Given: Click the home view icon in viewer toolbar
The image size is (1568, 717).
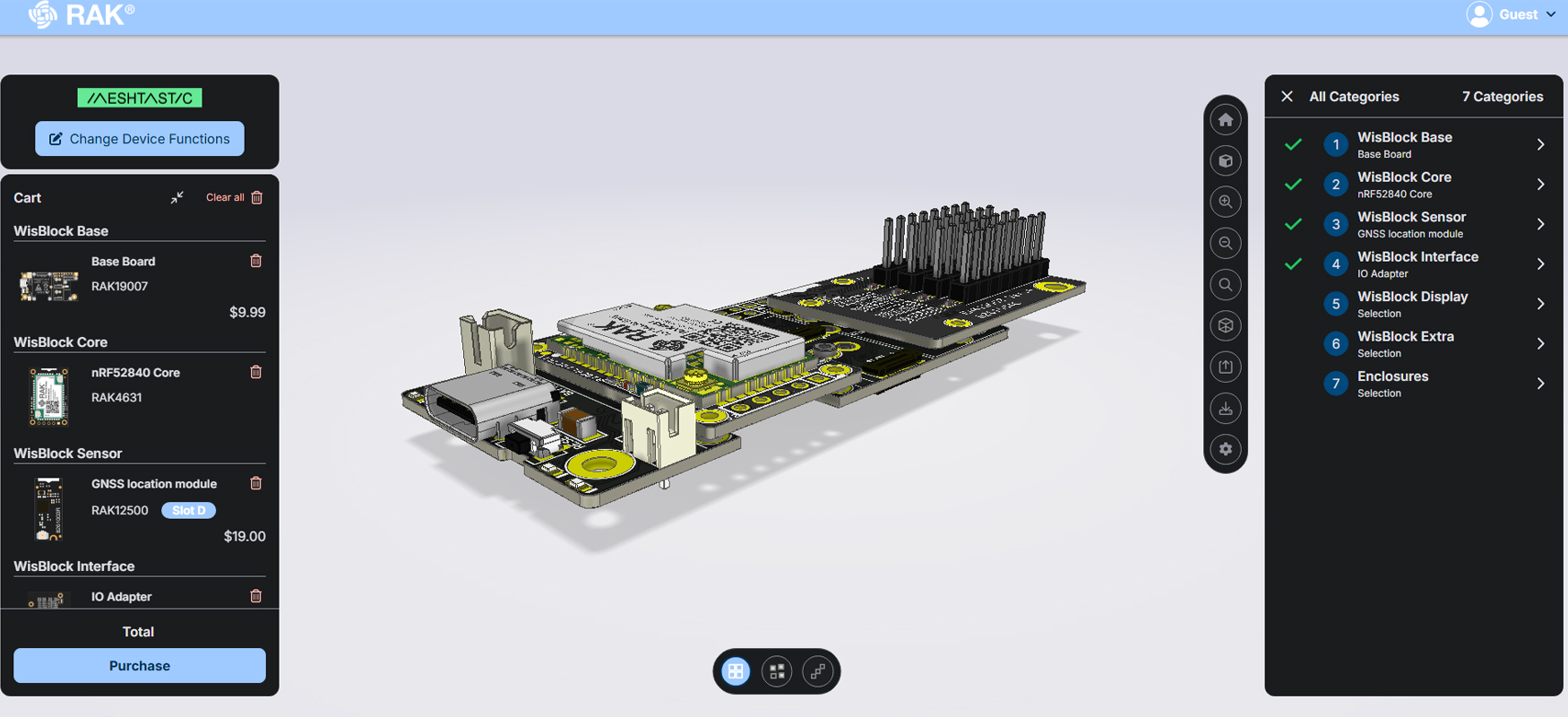Looking at the screenshot, I should pos(1226,119).
